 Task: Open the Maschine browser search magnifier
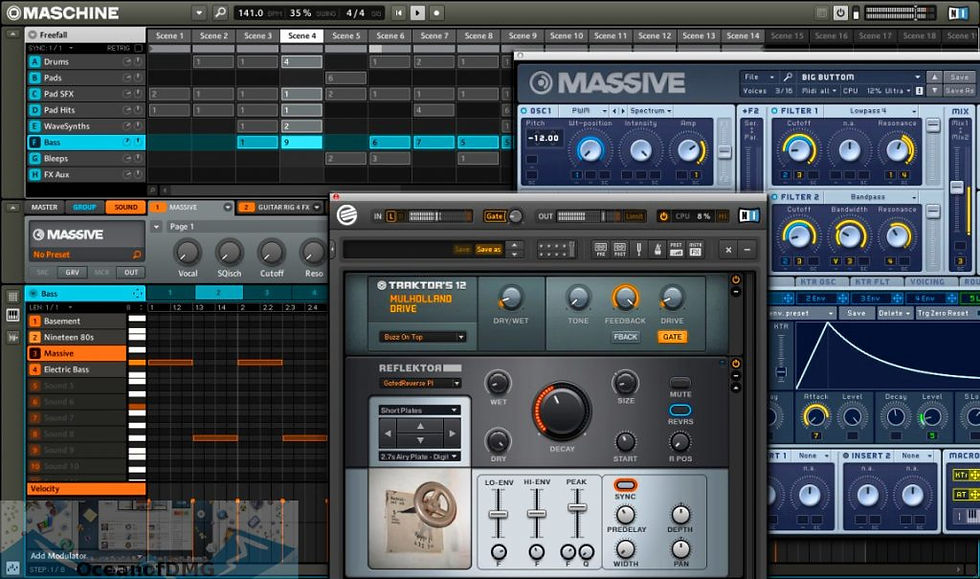click(220, 13)
